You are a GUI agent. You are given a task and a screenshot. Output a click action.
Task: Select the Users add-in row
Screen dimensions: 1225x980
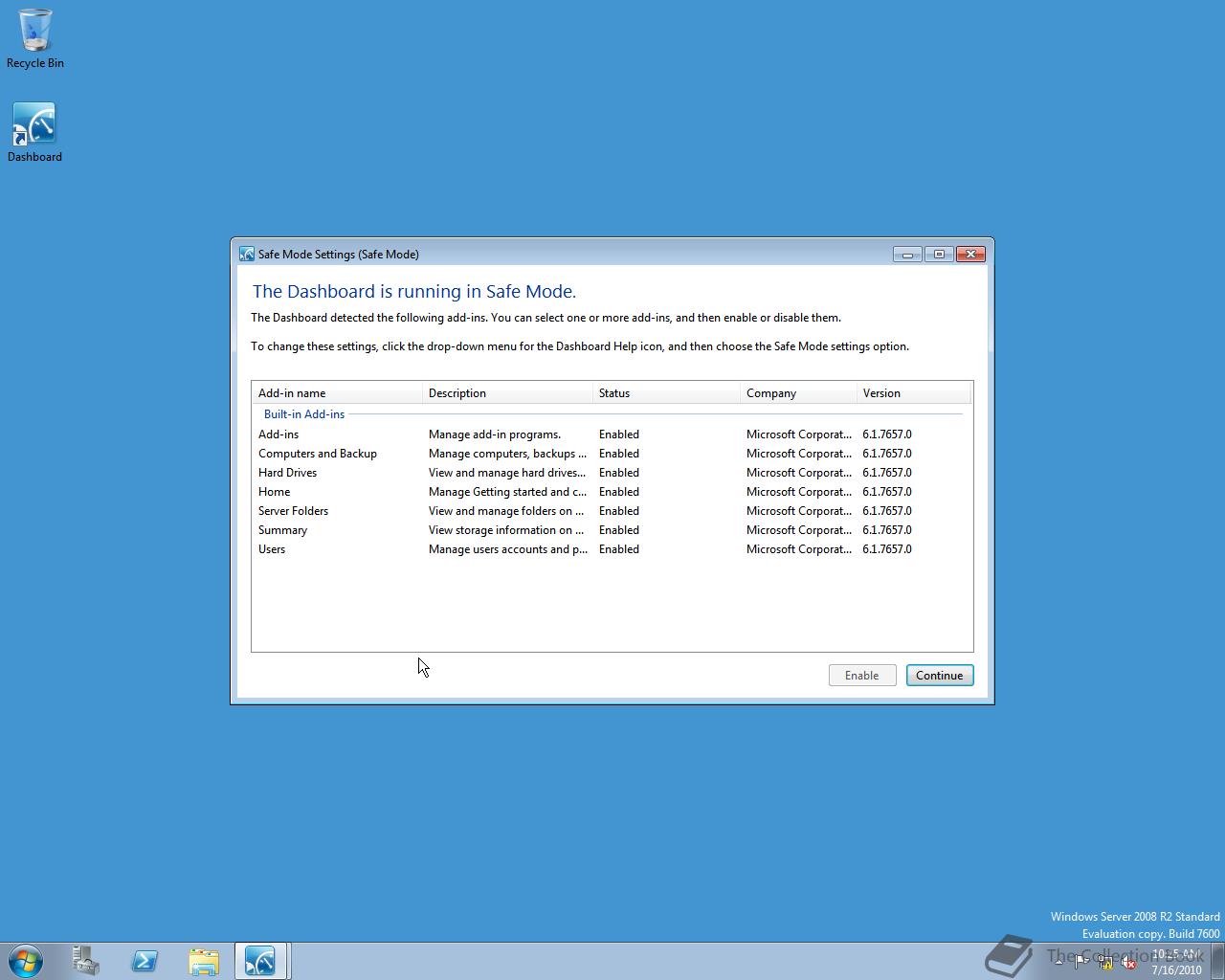pos(612,549)
